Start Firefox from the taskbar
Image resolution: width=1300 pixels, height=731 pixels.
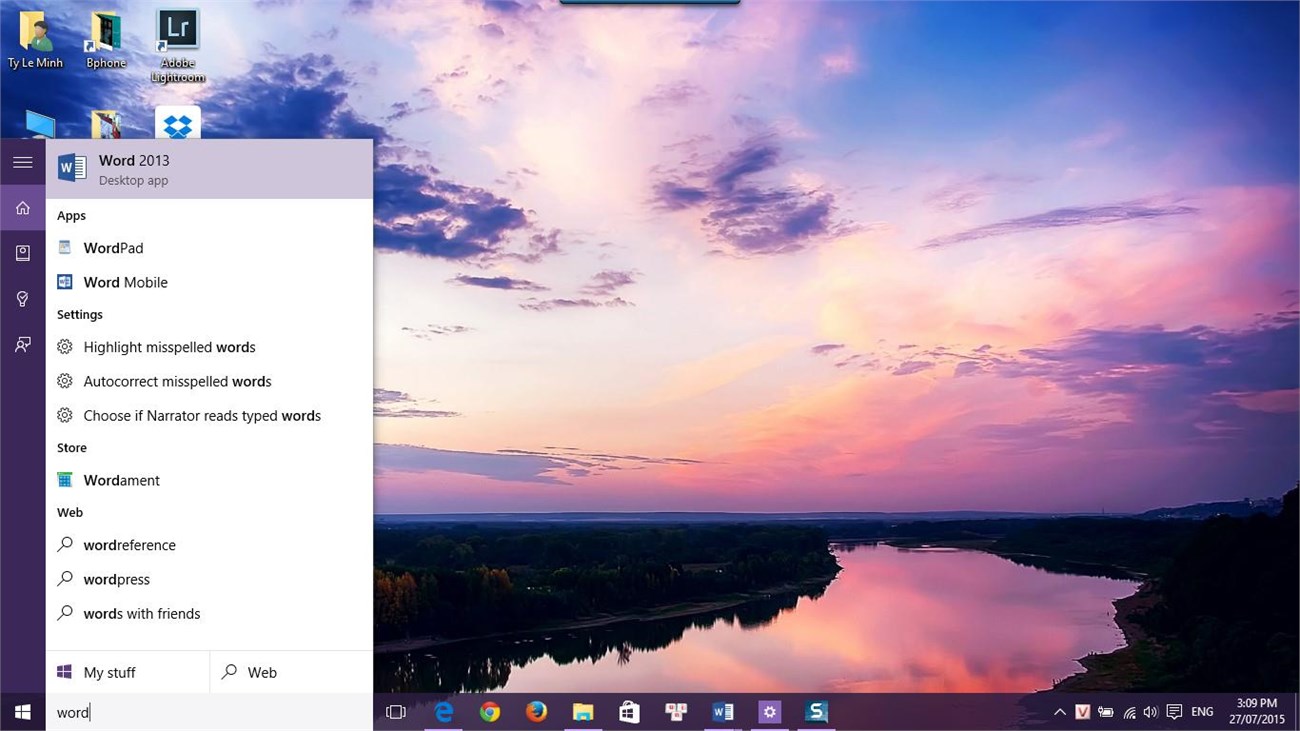coord(536,712)
